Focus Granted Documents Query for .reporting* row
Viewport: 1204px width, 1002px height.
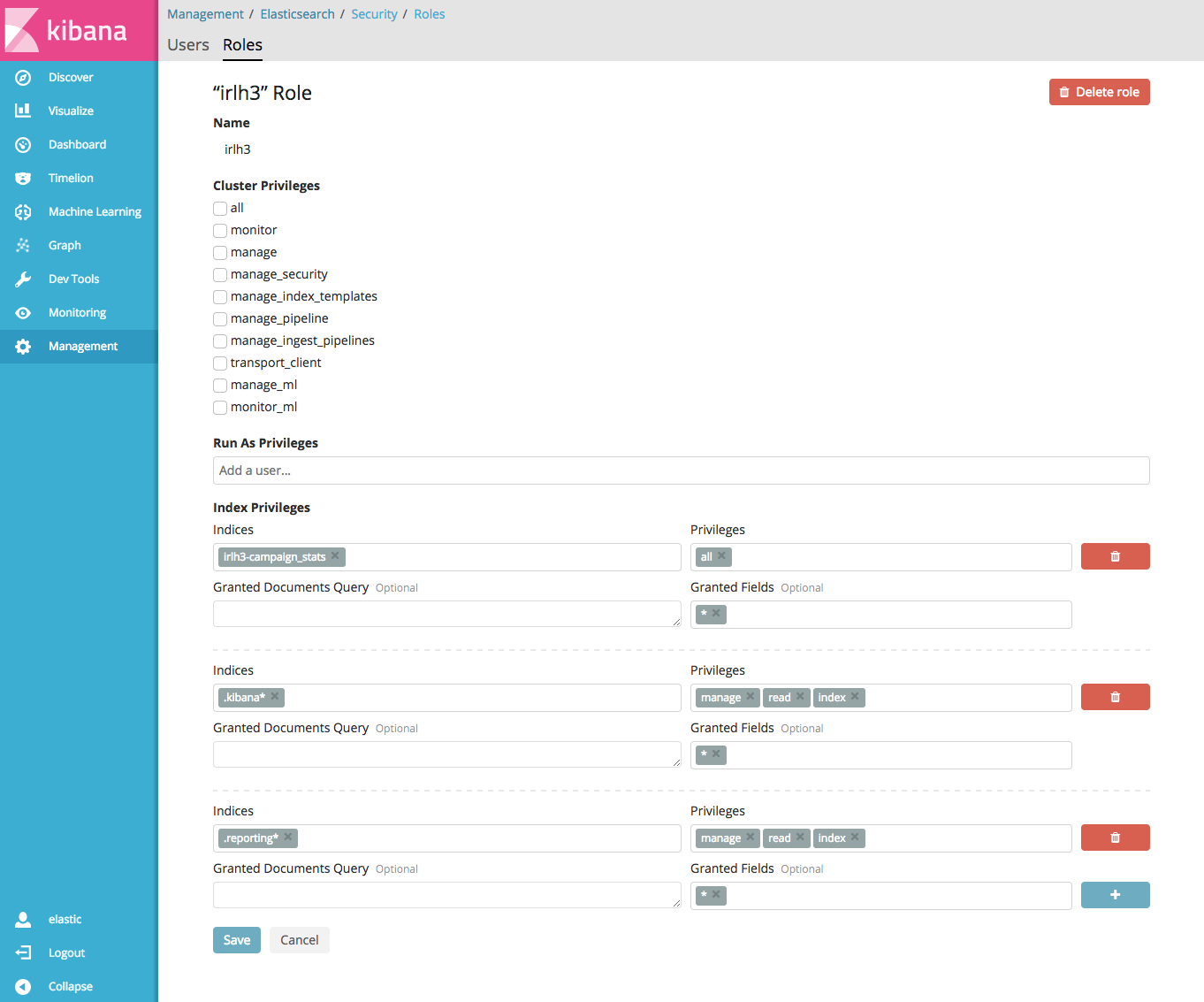pos(447,895)
